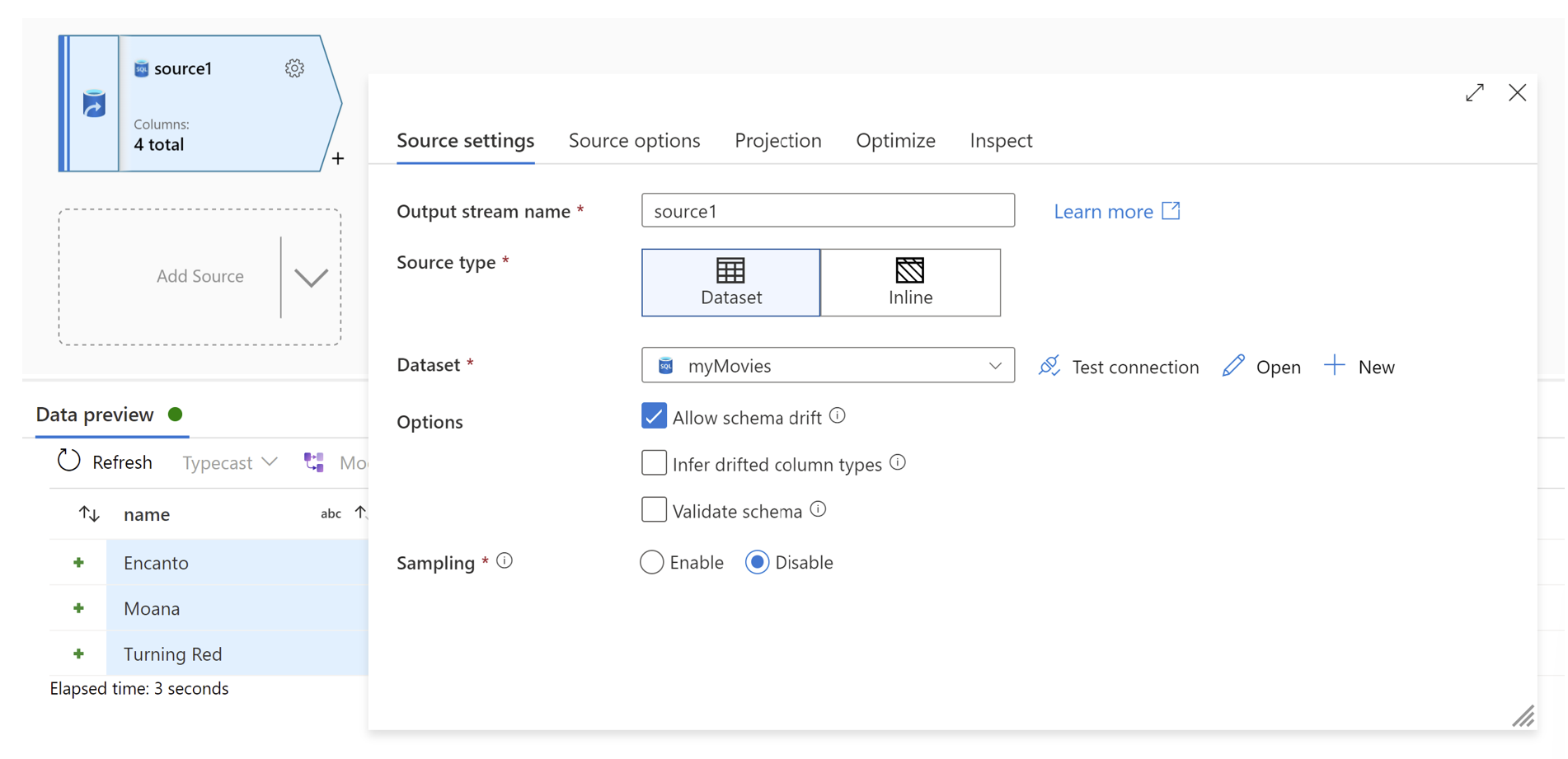The height and width of the screenshot is (759, 1568).
Task: Open the myMovies dataset dropdown
Action: pos(828,366)
